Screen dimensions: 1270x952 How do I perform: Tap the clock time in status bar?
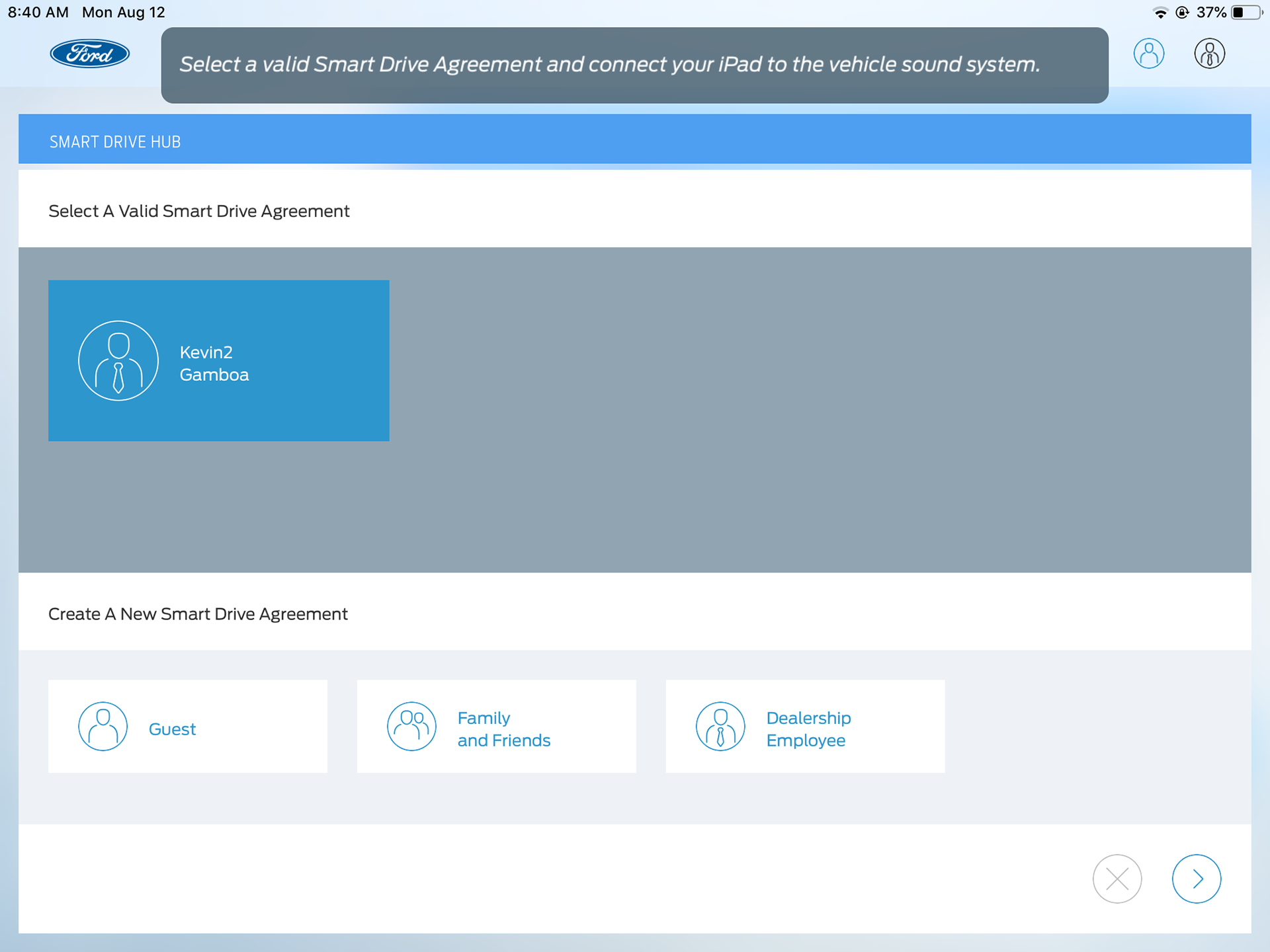pyautogui.click(x=38, y=13)
